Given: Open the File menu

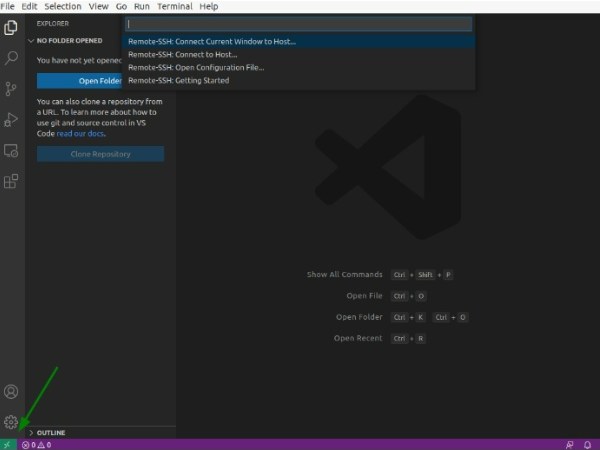Looking at the screenshot, I should [x=7, y=7].
